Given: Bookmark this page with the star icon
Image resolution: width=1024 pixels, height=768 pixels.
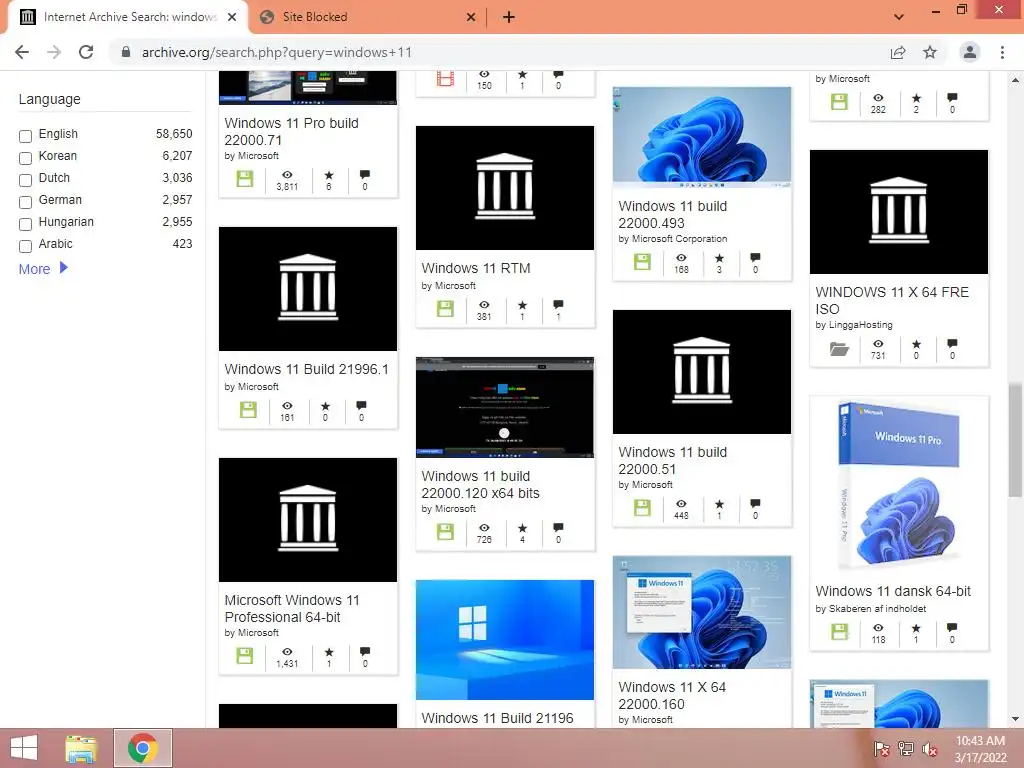Looking at the screenshot, I should [930, 52].
